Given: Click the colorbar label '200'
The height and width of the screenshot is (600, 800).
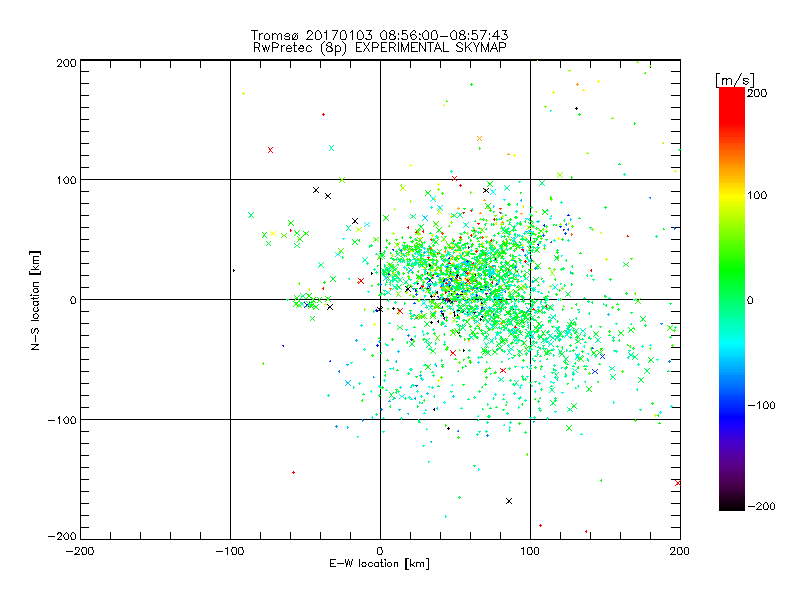Looking at the screenshot, I should (x=757, y=93).
